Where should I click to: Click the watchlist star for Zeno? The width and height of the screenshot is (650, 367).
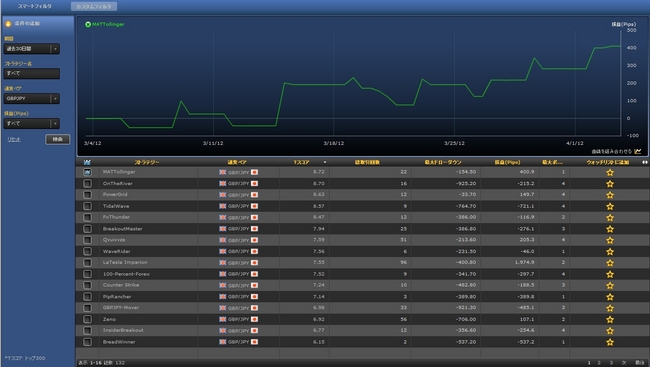pos(610,319)
